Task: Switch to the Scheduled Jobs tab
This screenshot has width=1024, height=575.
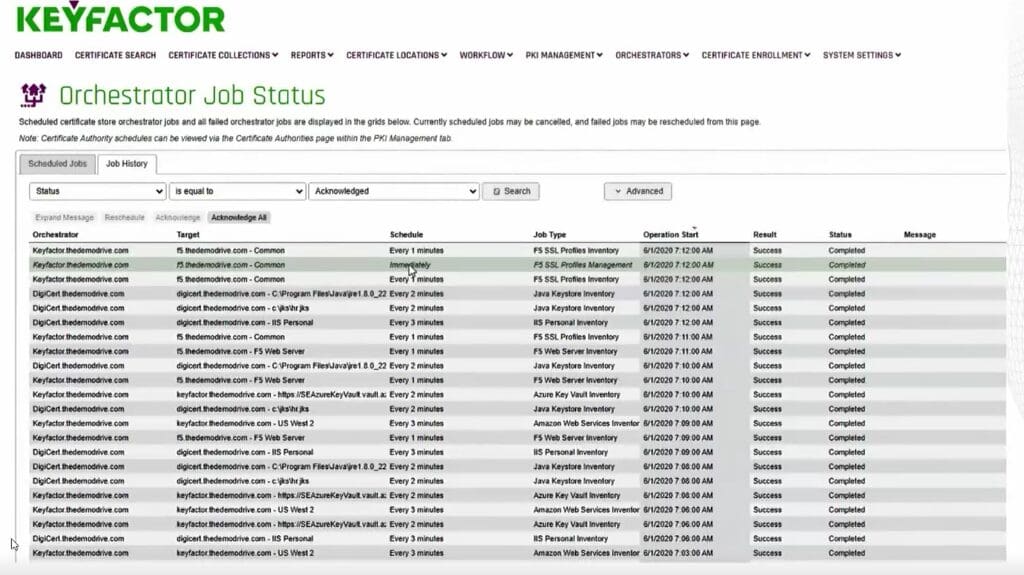Action: [57, 164]
